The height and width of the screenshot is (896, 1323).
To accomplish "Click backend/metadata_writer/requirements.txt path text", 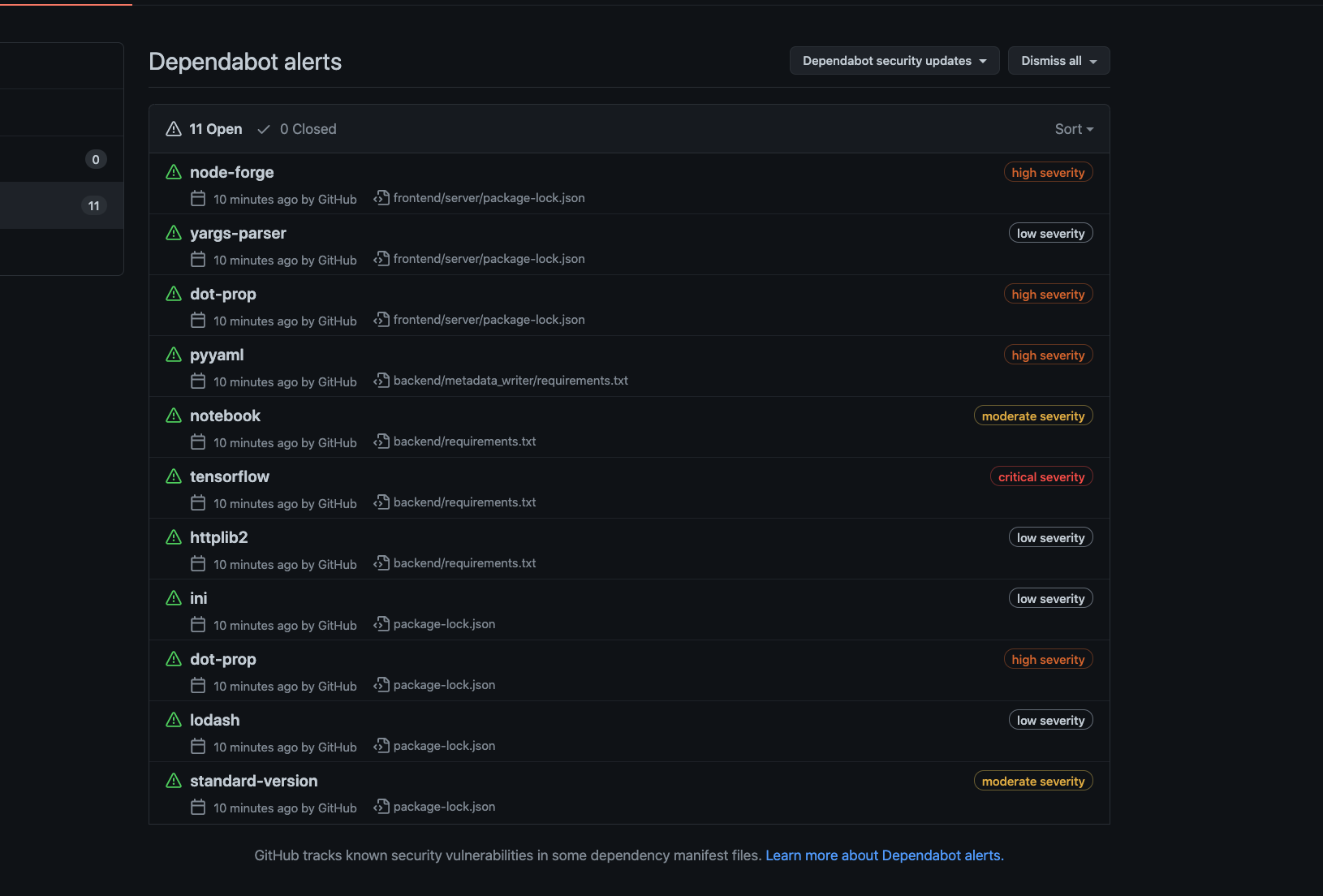I will tap(511, 381).
